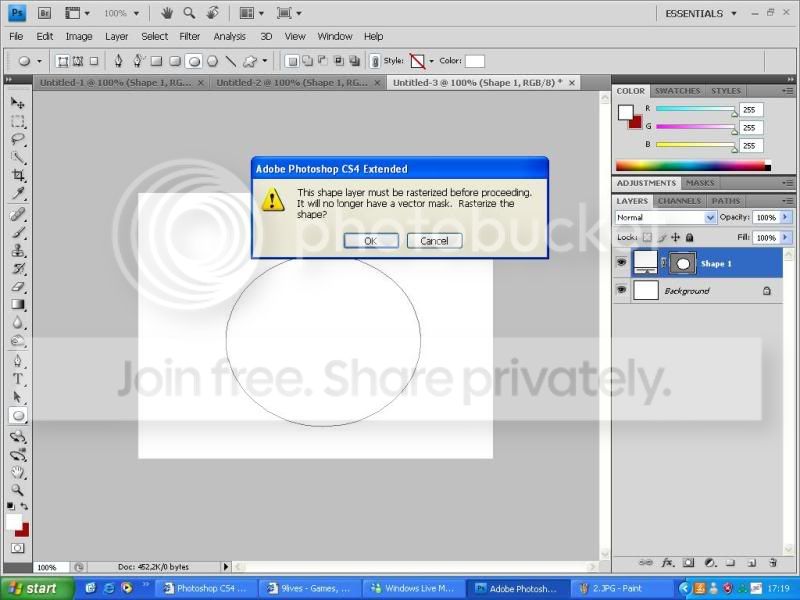Select the Lasso tool
The height and width of the screenshot is (600, 800).
[x=18, y=139]
